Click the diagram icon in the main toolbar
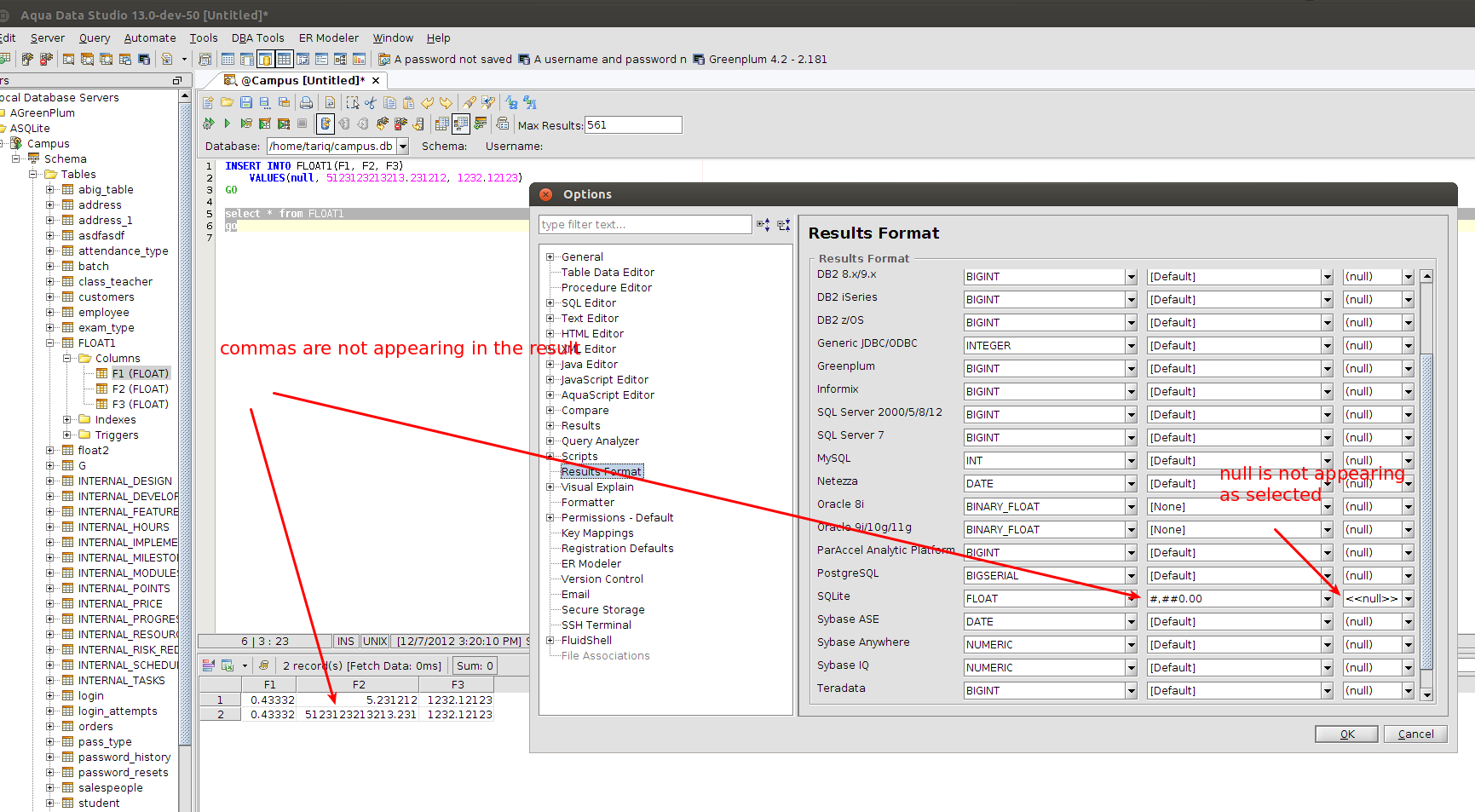The width and height of the screenshot is (1475, 812). click(340, 59)
